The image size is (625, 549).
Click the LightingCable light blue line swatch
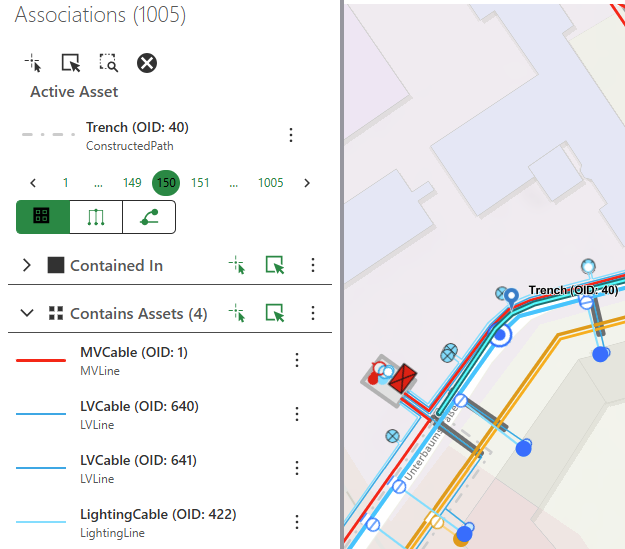click(x=41, y=522)
